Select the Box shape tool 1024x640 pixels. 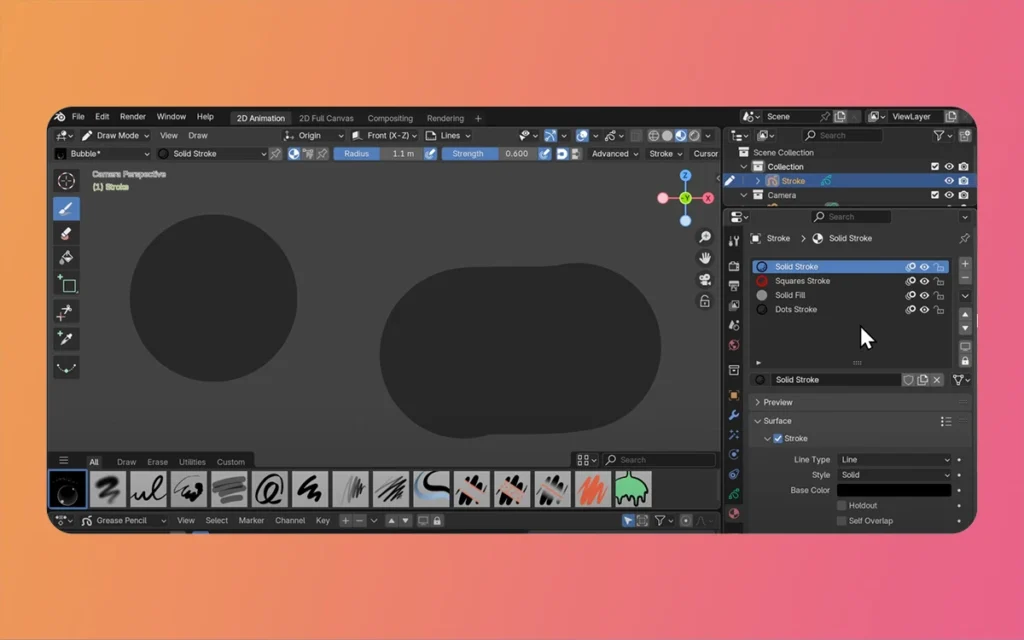(x=66, y=285)
